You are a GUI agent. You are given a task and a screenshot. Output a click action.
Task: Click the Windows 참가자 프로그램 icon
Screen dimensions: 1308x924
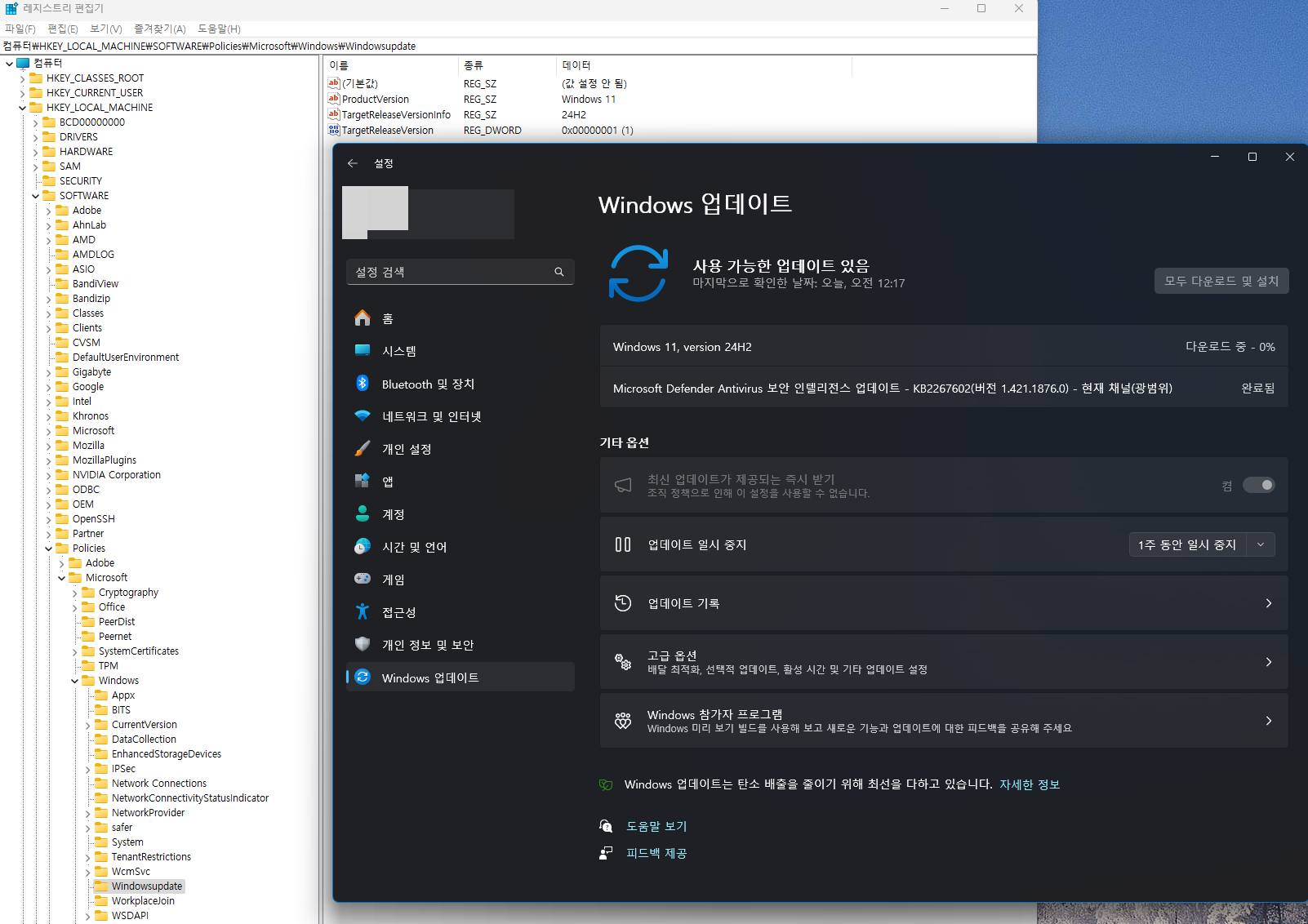click(x=623, y=721)
